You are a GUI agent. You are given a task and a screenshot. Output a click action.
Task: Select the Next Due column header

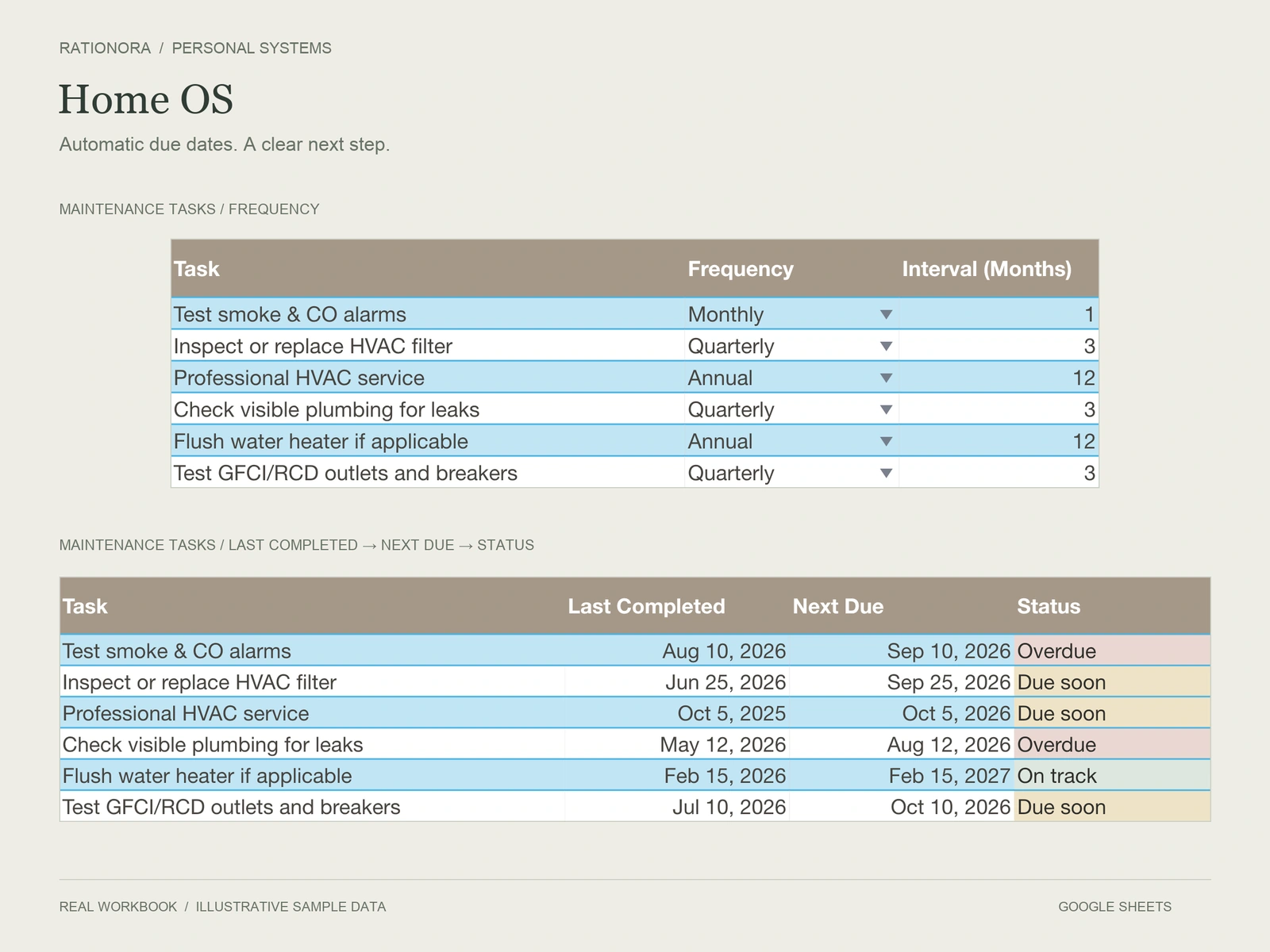tap(902, 606)
